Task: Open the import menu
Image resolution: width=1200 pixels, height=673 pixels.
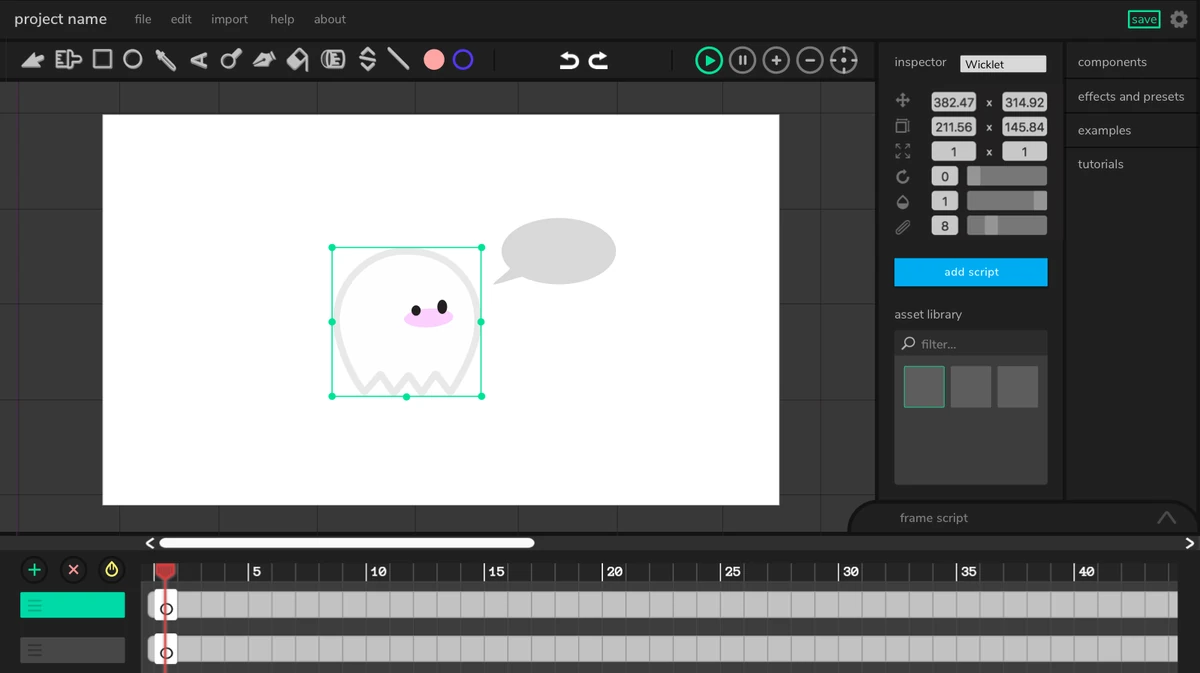Action: [x=229, y=19]
